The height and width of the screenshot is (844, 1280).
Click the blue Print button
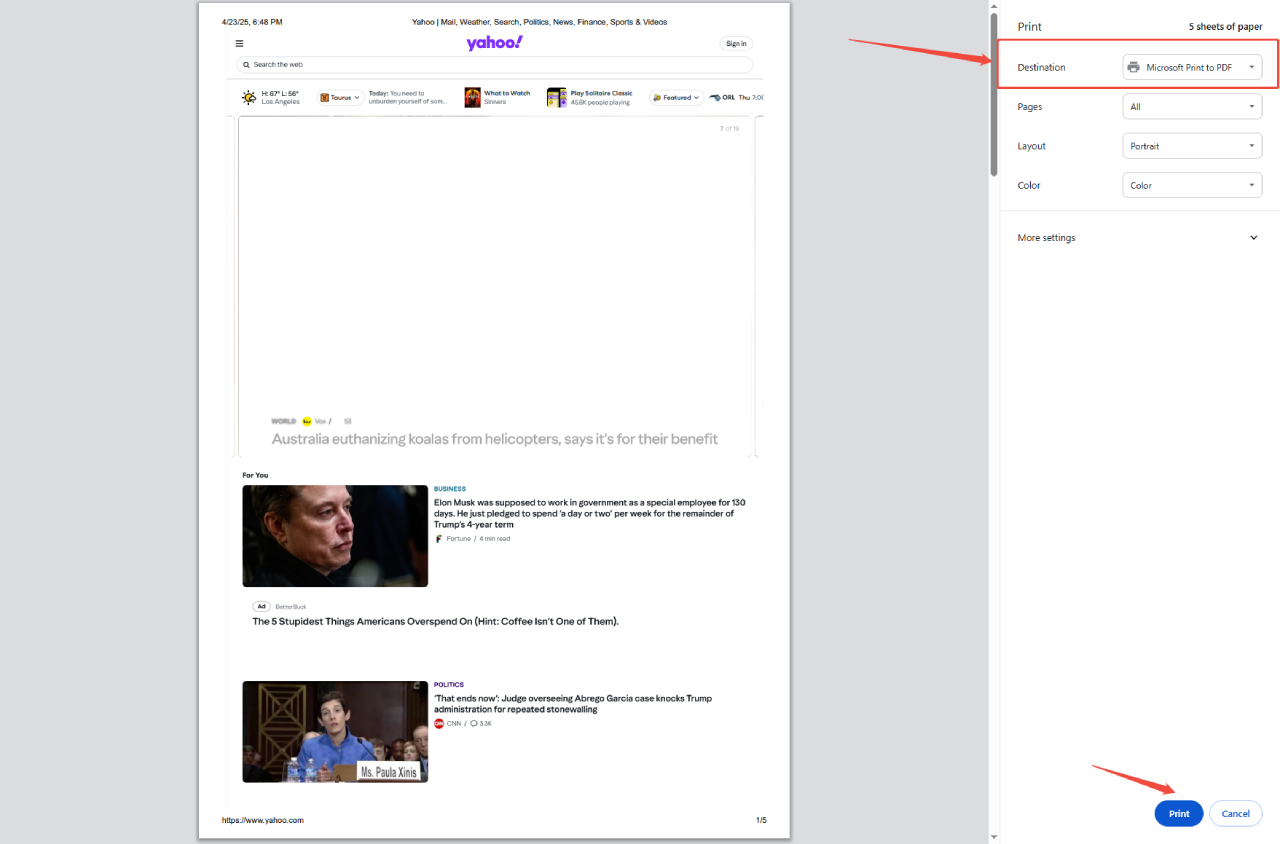pyautogui.click(x=1178, y=813)
